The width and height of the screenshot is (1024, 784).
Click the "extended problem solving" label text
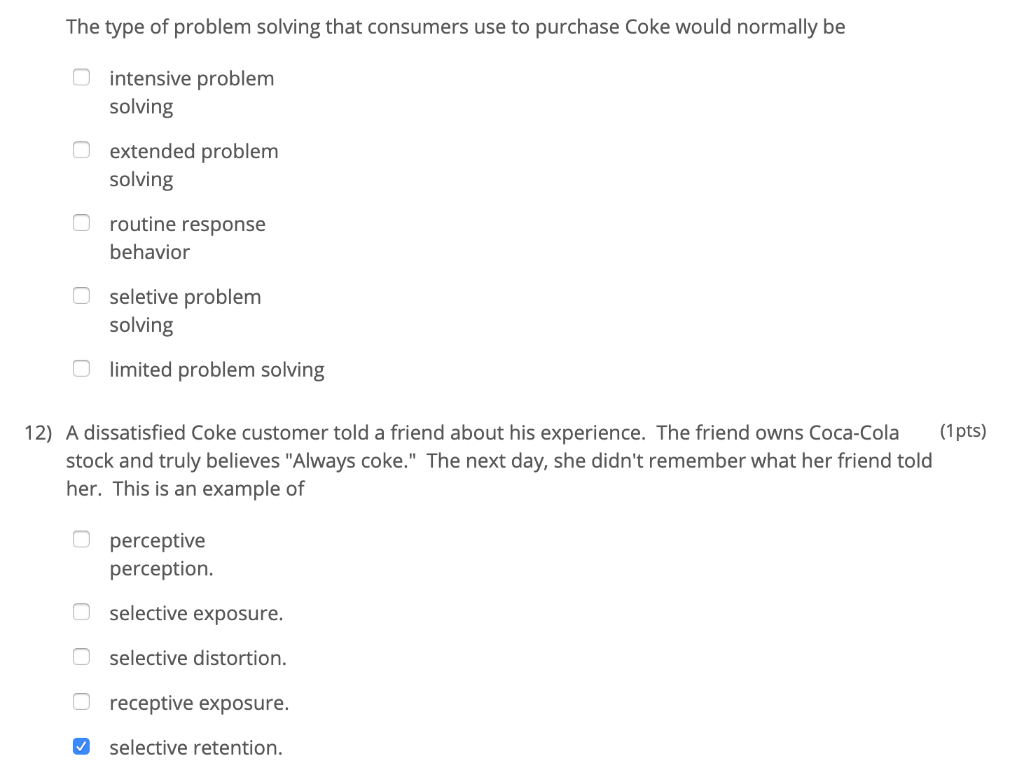point(193,164)
